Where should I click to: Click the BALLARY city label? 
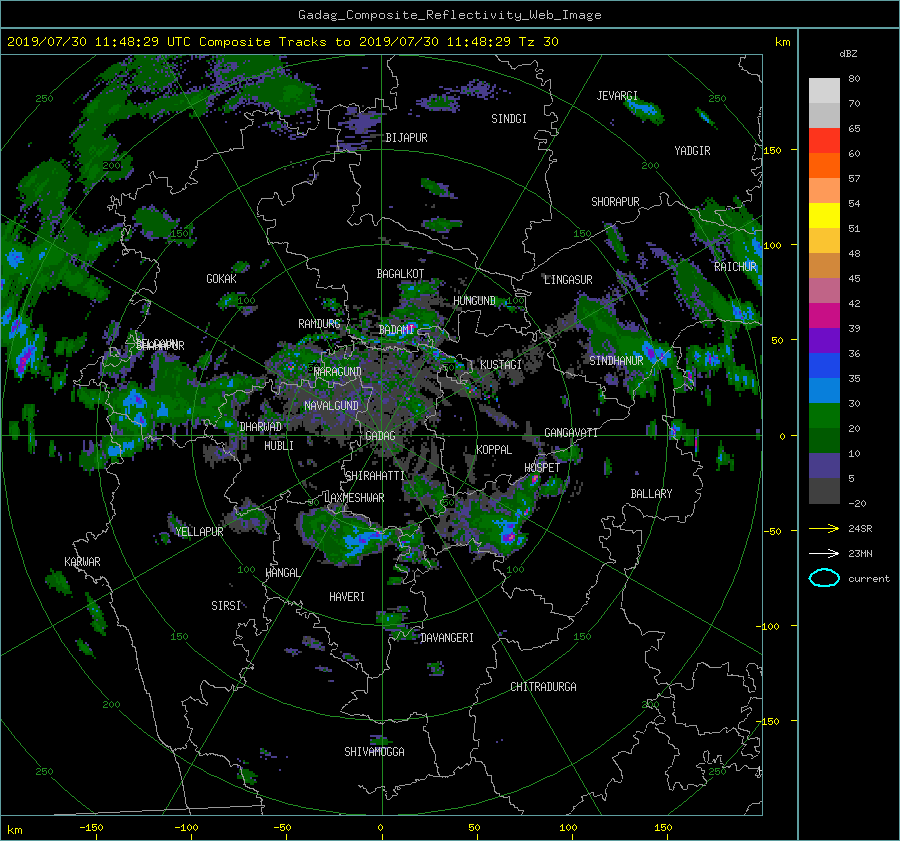[651, 494]
